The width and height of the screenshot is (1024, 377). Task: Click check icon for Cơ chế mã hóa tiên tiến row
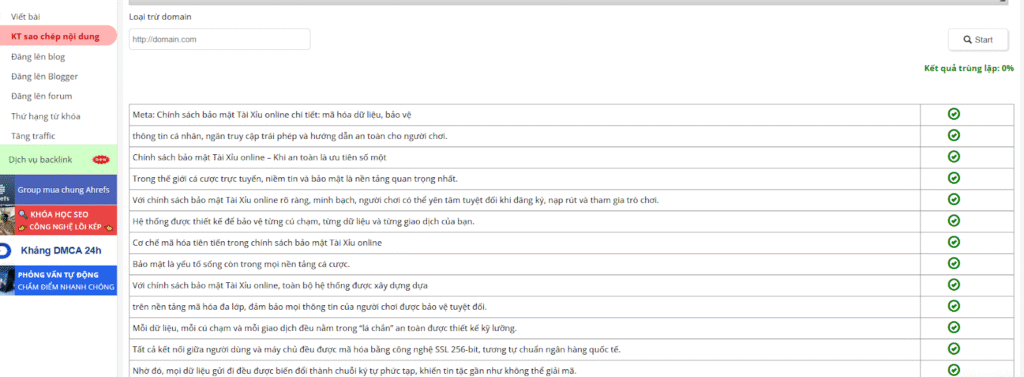[953, 242]
